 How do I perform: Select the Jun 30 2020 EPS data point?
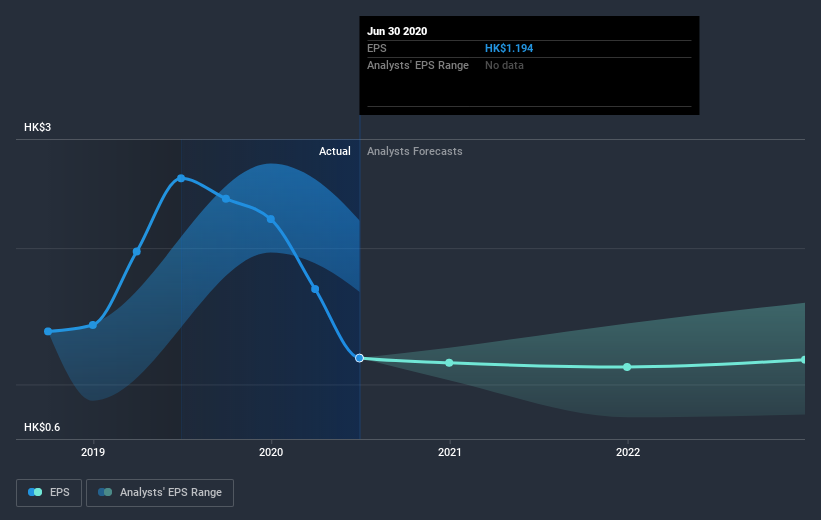(359, 358)
